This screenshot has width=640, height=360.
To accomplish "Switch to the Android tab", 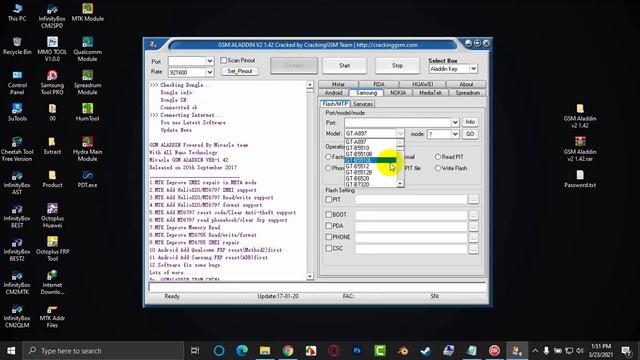I will pyautogui.click(x=333, y=93).
